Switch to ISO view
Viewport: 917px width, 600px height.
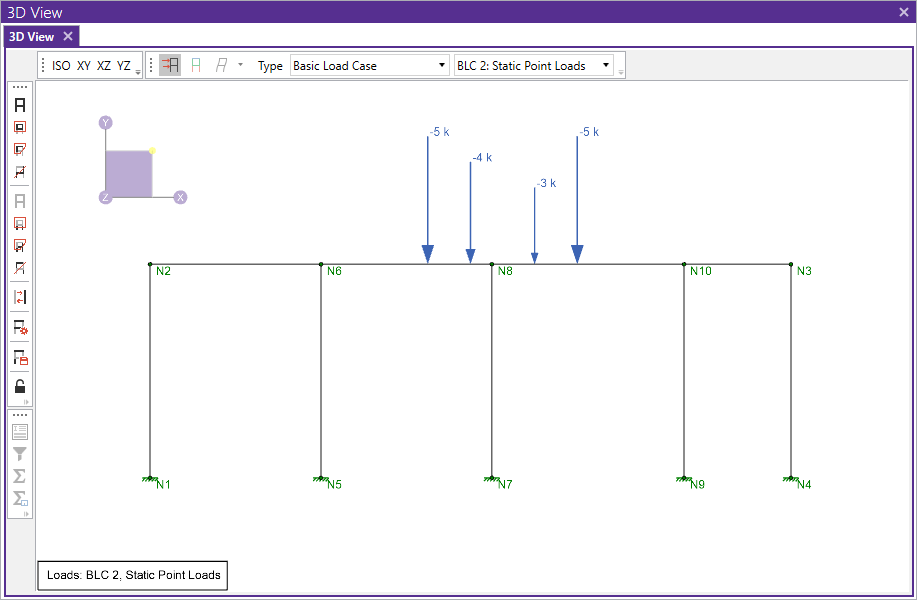pyautogui.click(x=62, y=66)
